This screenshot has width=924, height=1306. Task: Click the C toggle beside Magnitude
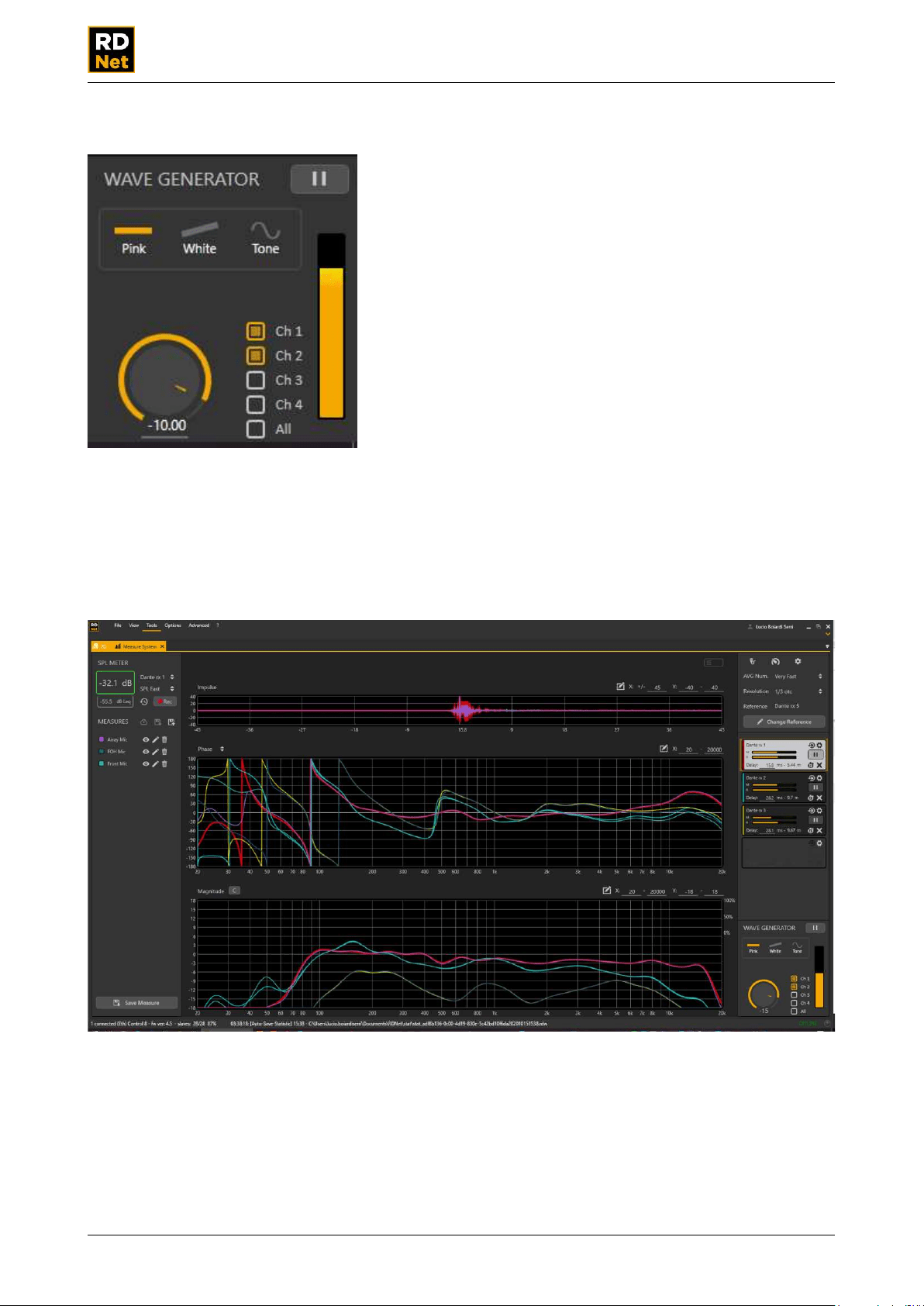click(x=234, y=891)
